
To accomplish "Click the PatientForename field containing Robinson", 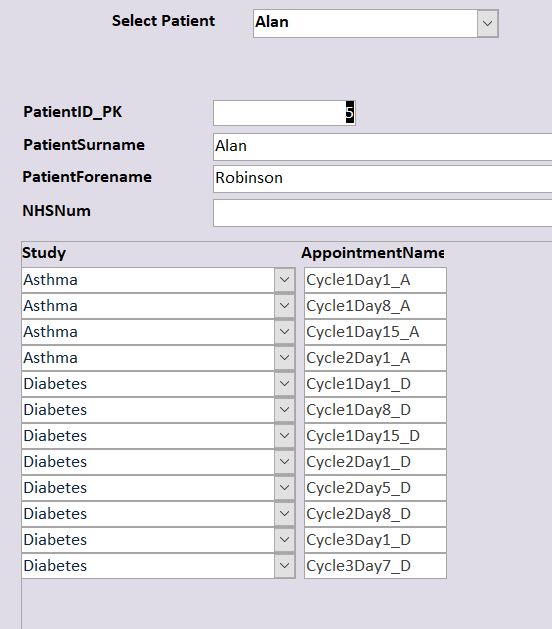I will (x=382, y=179).
